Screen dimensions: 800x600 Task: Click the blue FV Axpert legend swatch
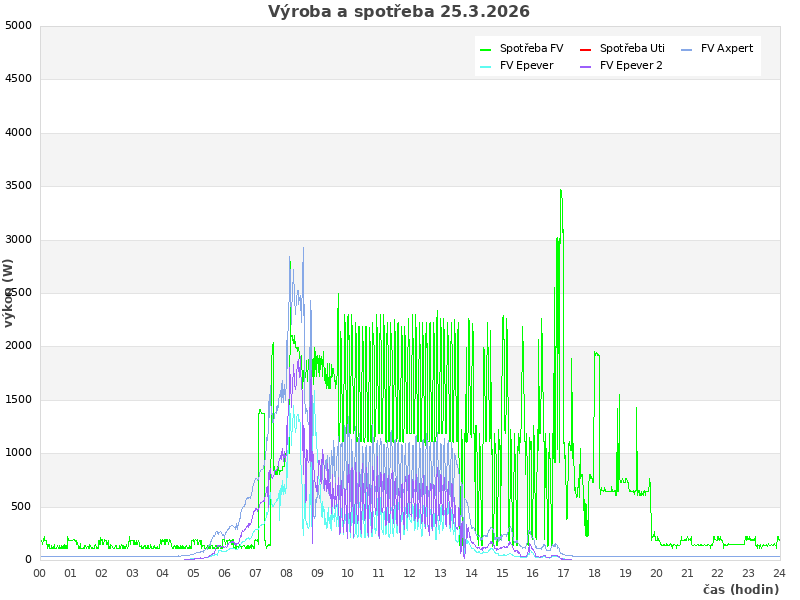[x=687, y=49]
